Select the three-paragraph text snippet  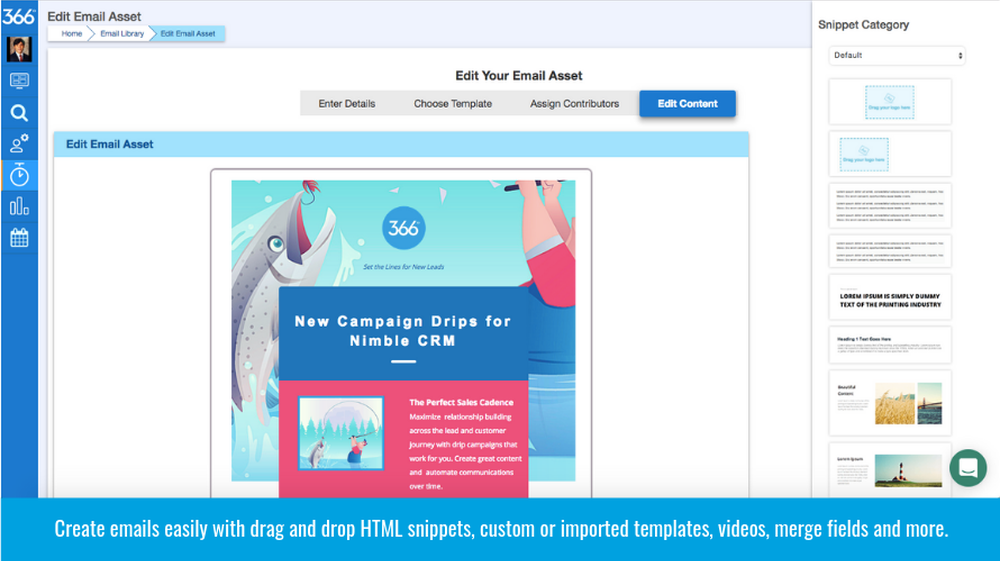tap(890, 205)
